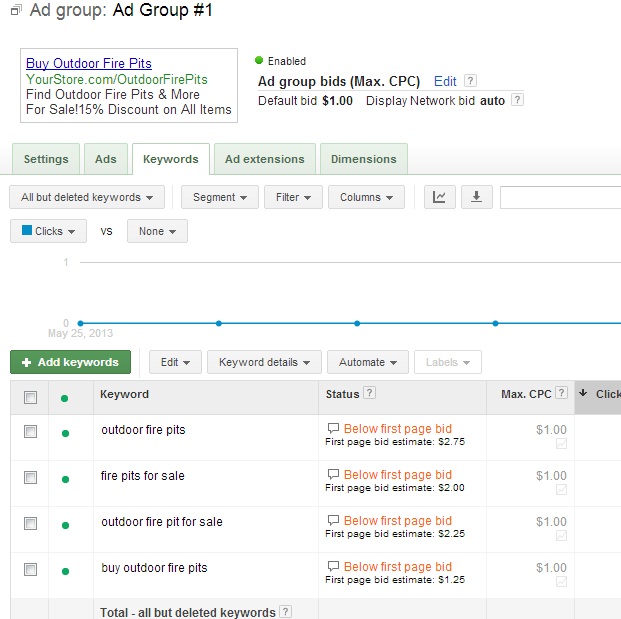Click status bubble icon for fire pits for sale
The width and height of the screenshot is (621, 619).
click(x=333, y=474)
